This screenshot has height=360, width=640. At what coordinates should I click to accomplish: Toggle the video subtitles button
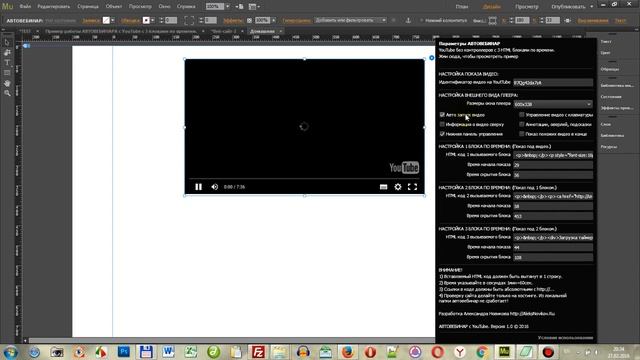[x=383, y=187]
